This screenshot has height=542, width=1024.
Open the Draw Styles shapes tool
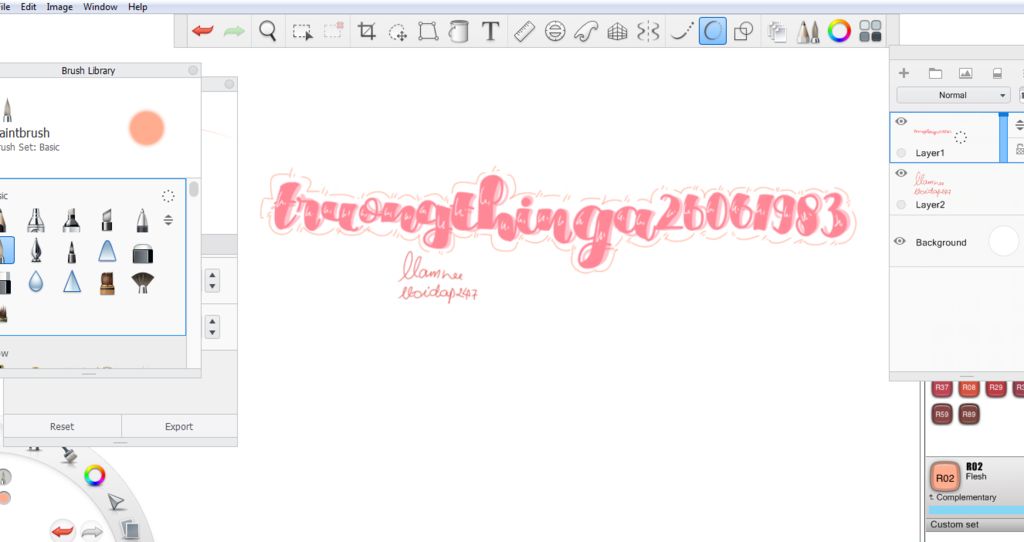coord(743,31)
